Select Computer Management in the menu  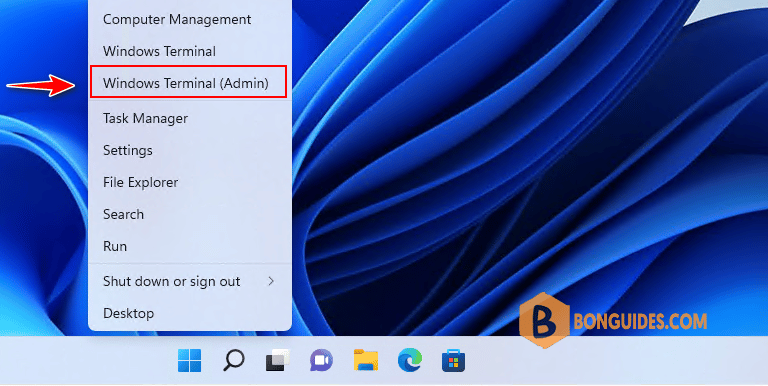[190, 20]
